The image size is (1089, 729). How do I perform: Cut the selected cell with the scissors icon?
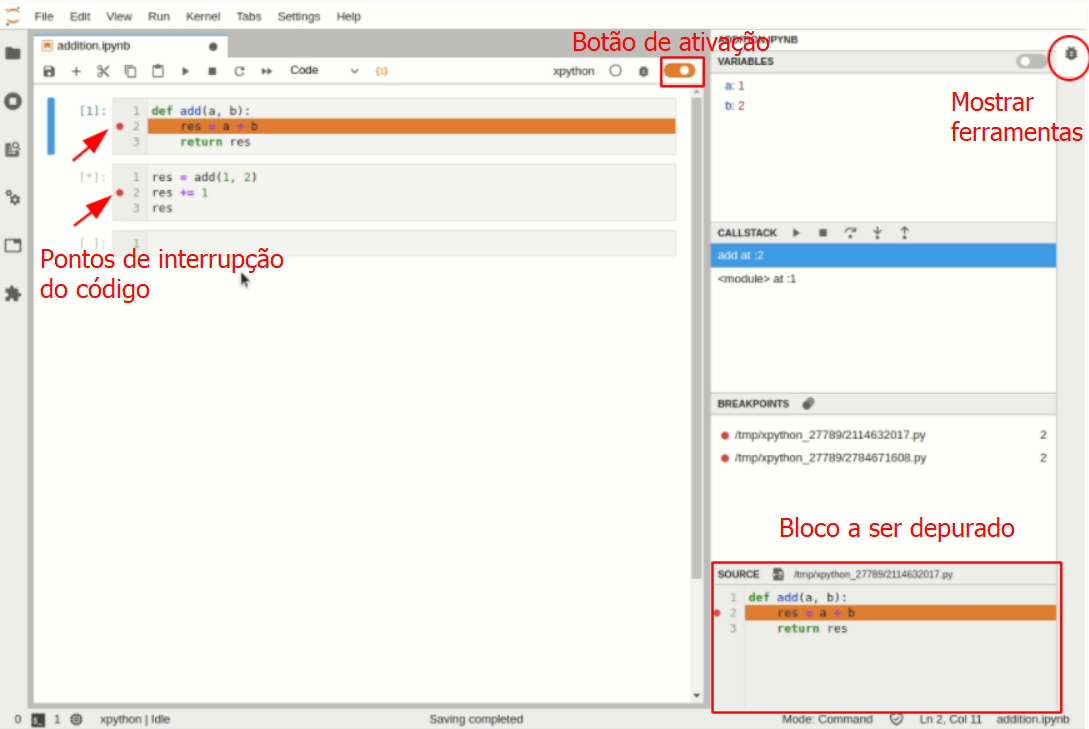point(103,71)
